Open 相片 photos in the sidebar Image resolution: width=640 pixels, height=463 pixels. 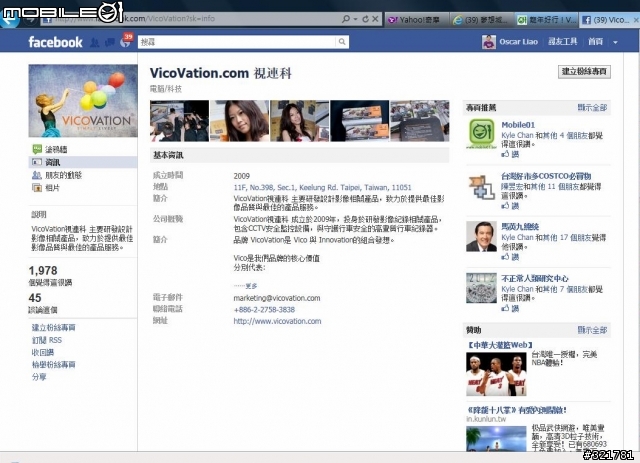coord(52,188)
